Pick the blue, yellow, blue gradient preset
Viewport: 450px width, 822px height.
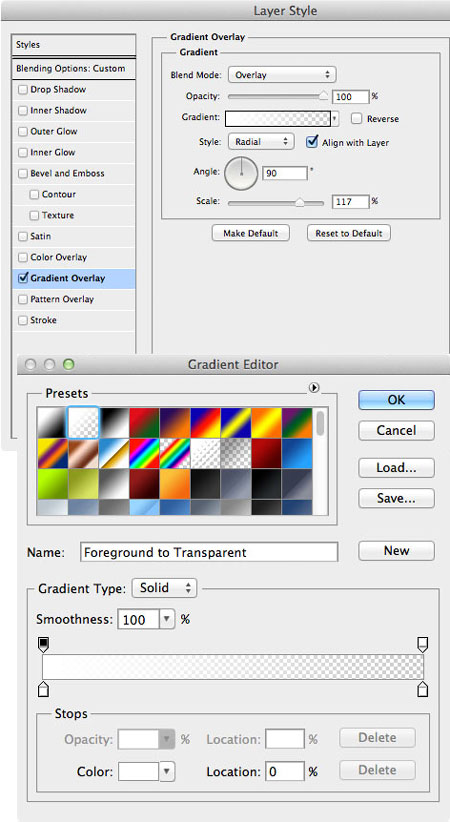(236, 423)
